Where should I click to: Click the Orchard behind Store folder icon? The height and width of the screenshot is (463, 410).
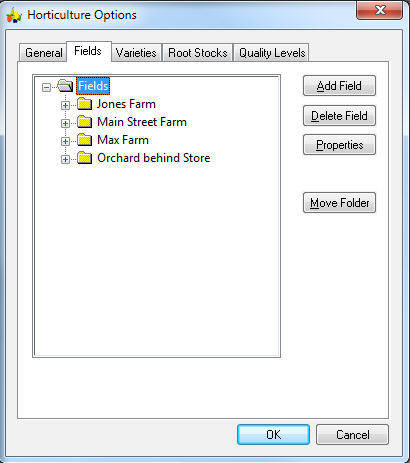(85, 158)
